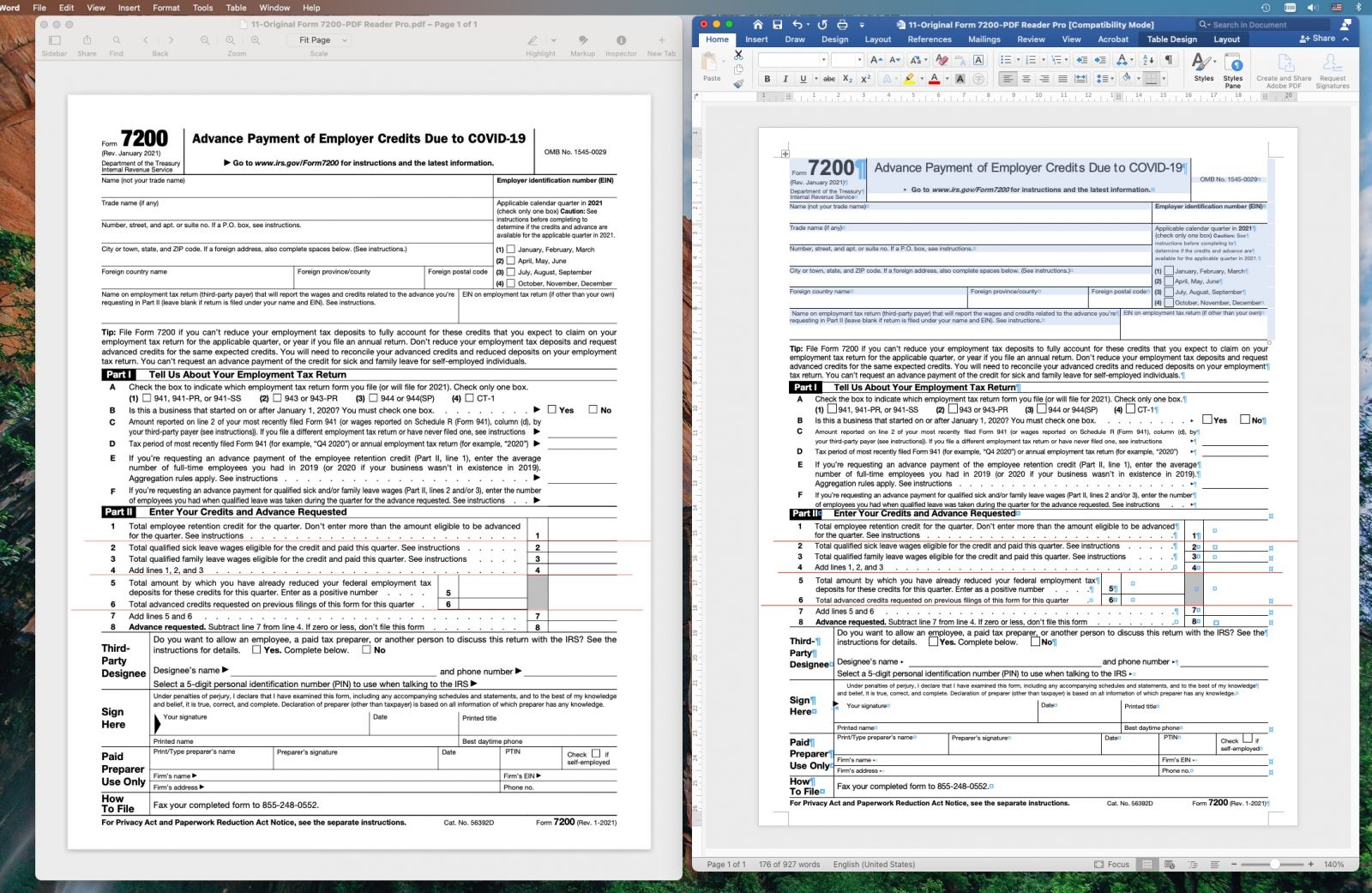Open the Highlight color dropdown arrow in PDF viewer
Screen dimensions: 1372x893
(x=553, y=40)
